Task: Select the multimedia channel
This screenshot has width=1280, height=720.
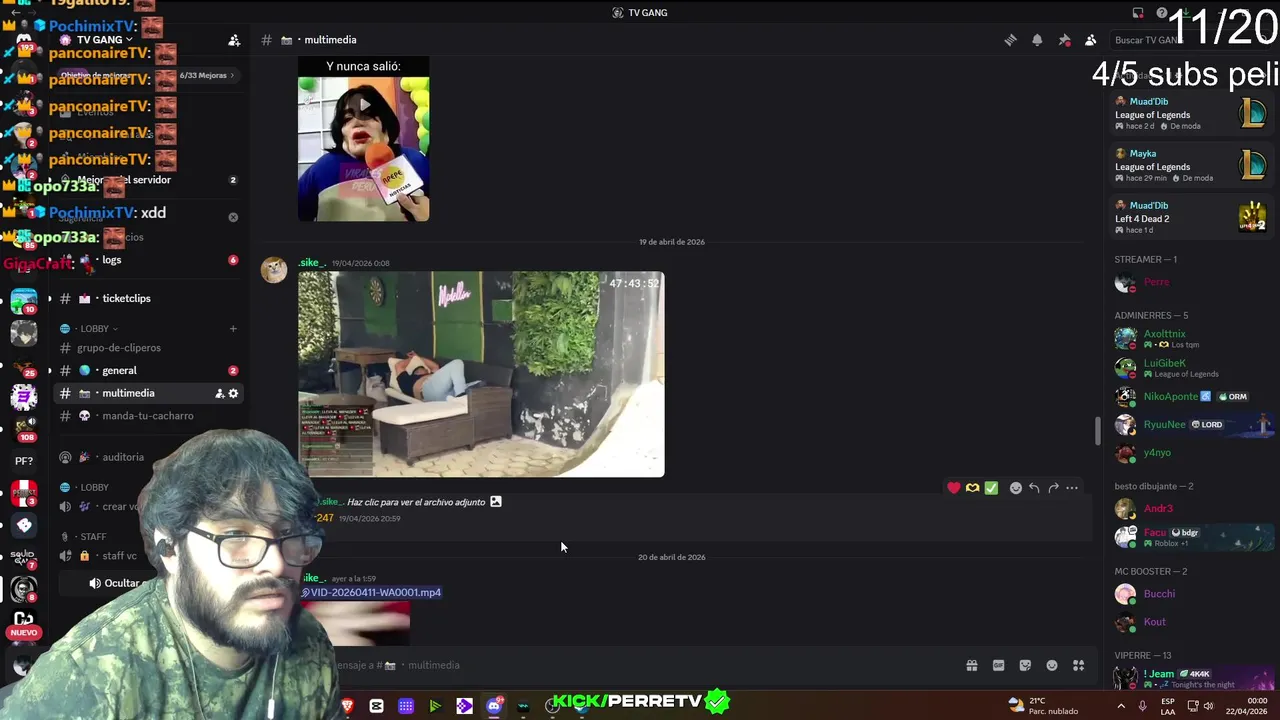Action: coord(146,393)
